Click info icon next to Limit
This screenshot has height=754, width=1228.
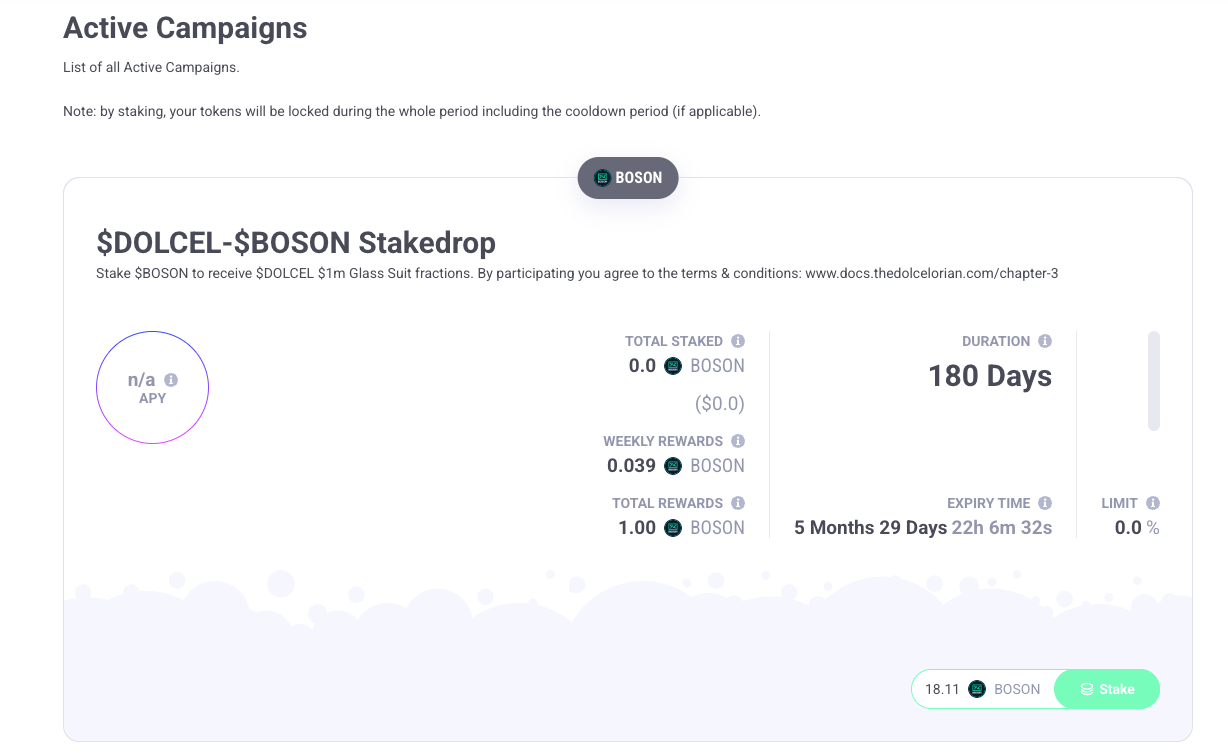[x=1153, y=503]
